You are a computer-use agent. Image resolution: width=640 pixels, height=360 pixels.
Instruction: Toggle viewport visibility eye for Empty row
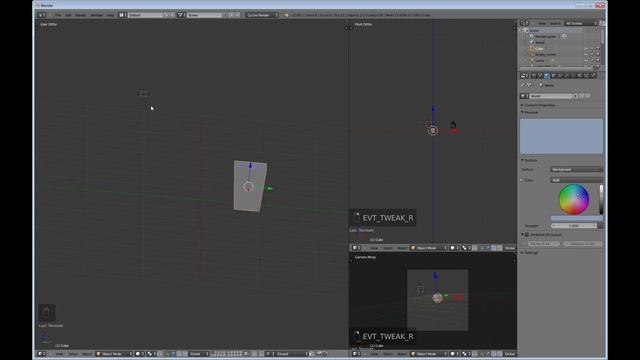(586, 54)
